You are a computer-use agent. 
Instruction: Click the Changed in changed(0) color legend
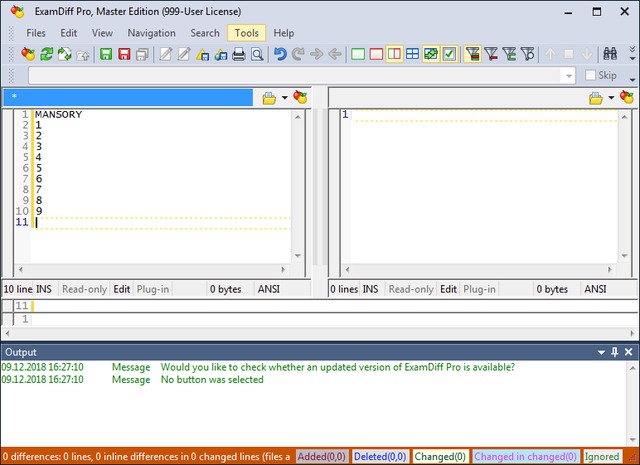[525, 456]
